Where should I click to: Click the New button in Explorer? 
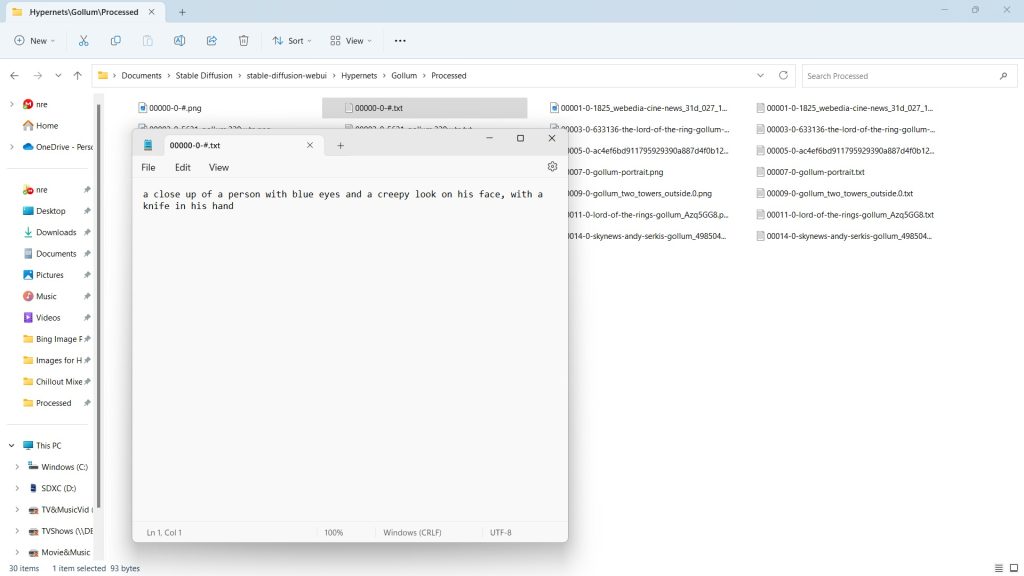point(35,41)
